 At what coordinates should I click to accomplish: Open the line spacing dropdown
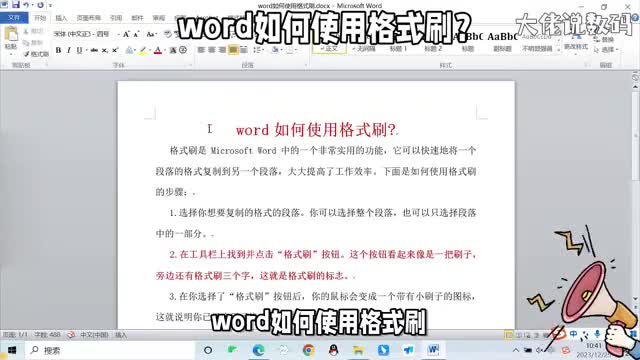258,50
